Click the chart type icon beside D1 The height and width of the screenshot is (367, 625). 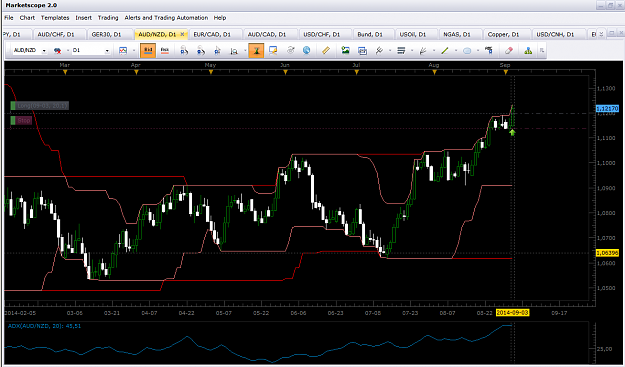click(123, 51)
